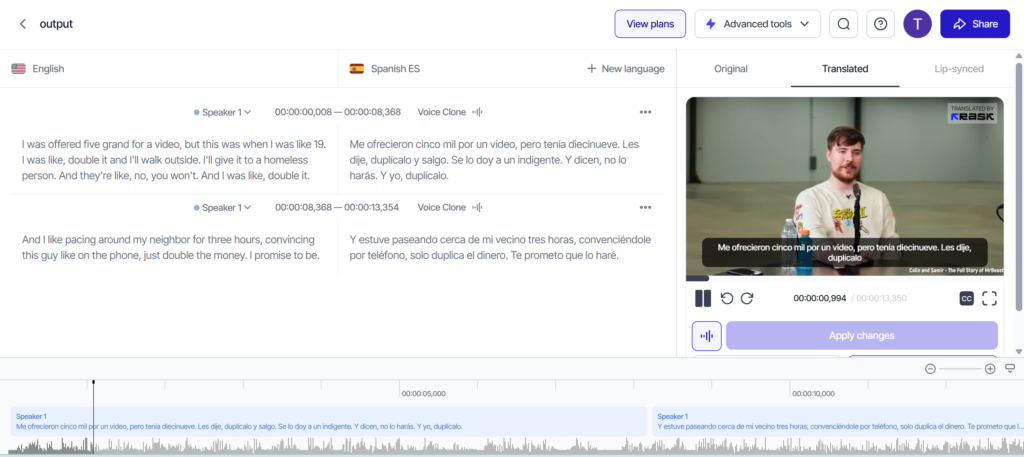
Task: Enter fullscreen video mode
Action: point(989,298)
